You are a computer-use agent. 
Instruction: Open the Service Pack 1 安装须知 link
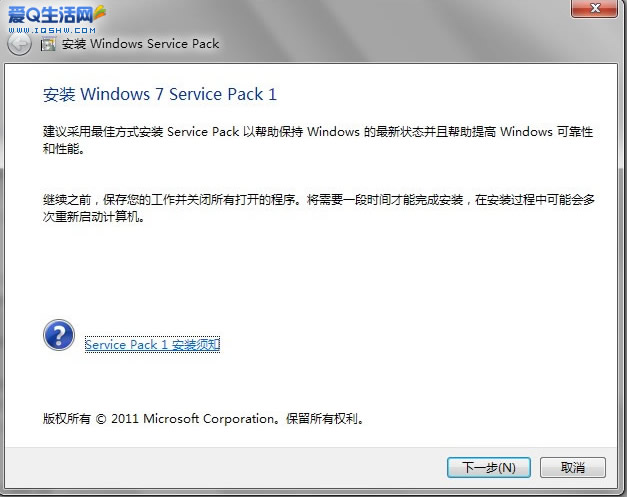[152, 345]
